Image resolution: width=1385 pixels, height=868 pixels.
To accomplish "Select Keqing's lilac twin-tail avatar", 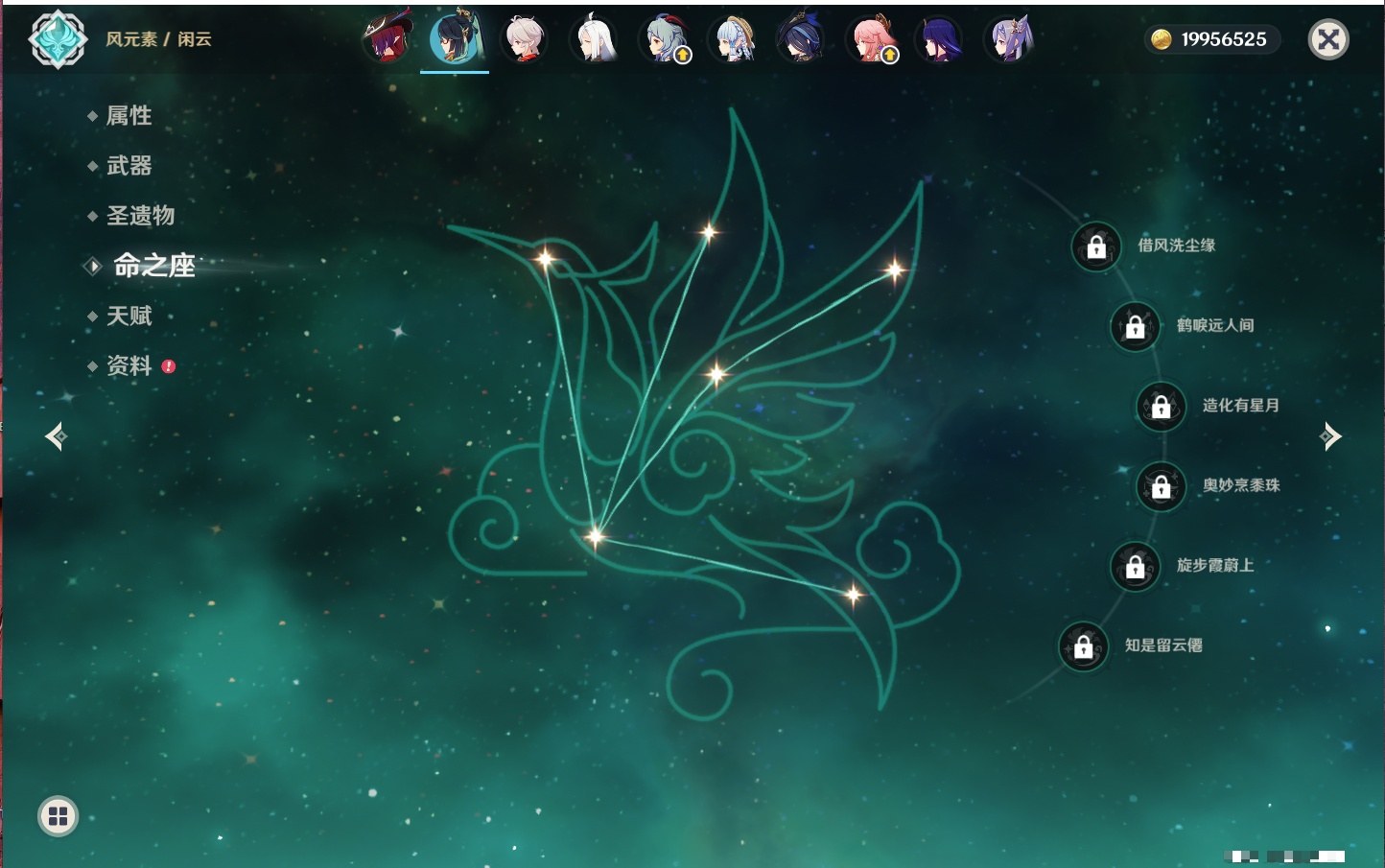I will coord(1009,38).
